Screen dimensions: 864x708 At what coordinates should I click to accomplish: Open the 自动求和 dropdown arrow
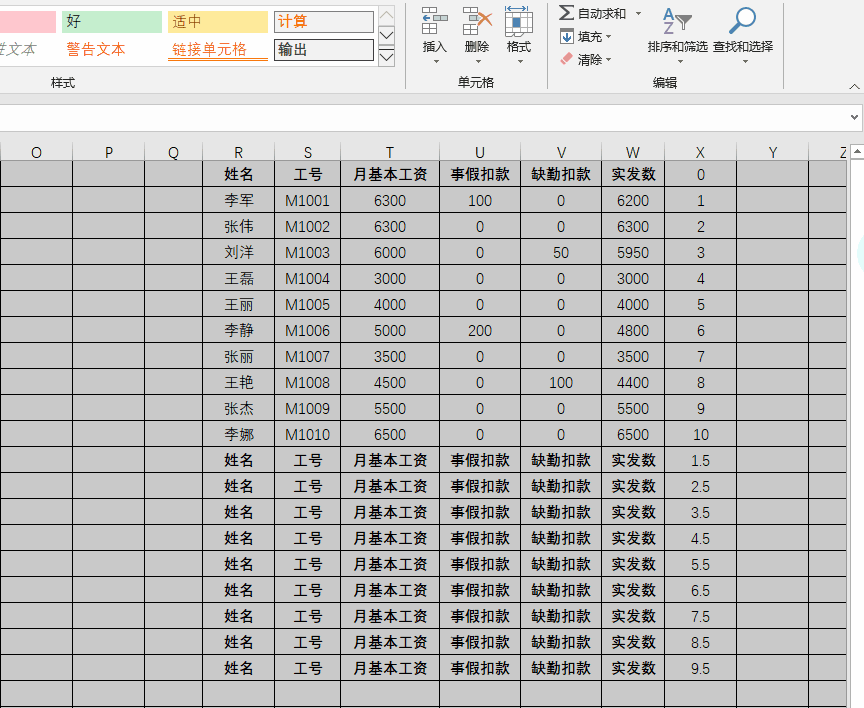coord(638,13)
